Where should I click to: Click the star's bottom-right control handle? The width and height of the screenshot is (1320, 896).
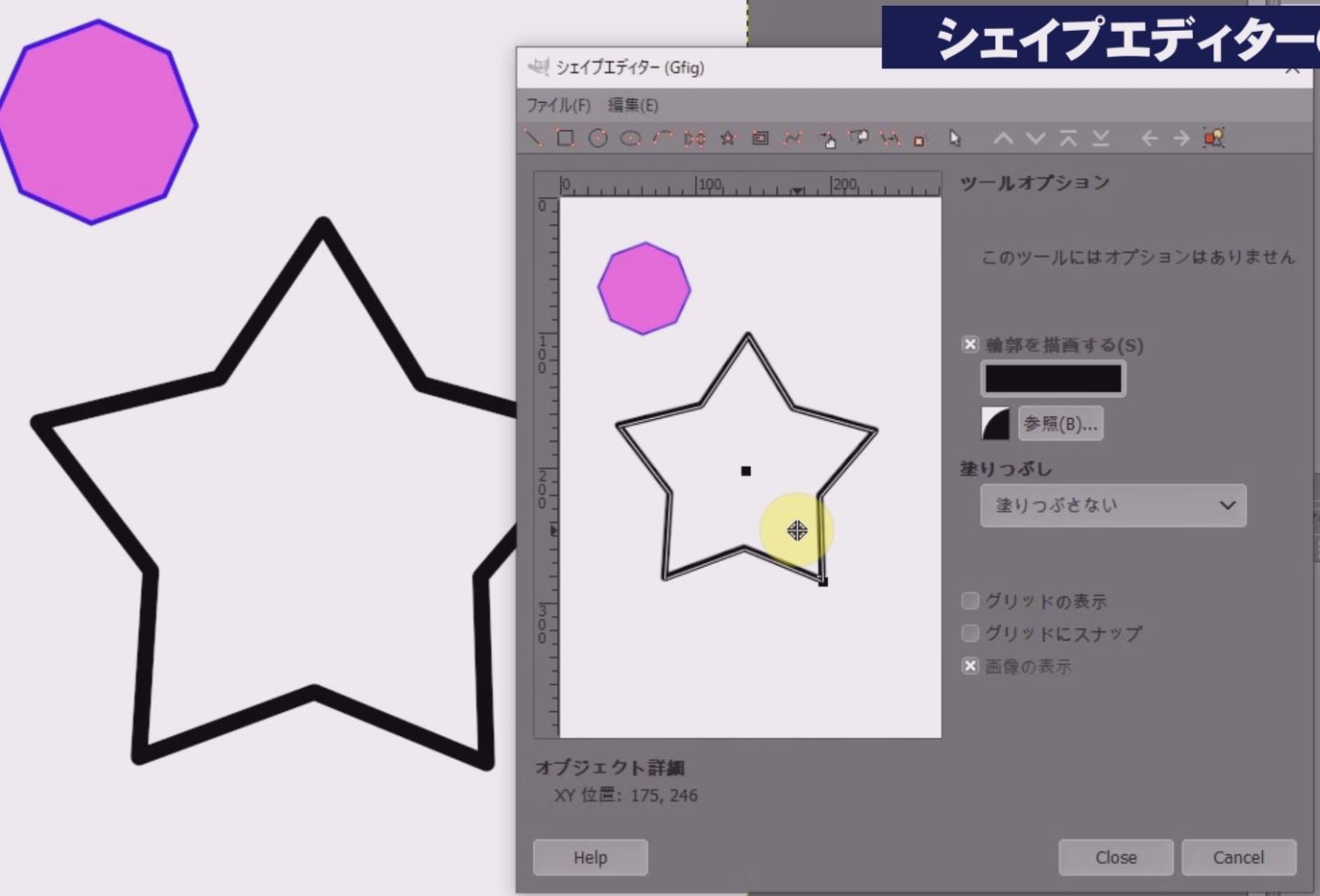point(823,582)
